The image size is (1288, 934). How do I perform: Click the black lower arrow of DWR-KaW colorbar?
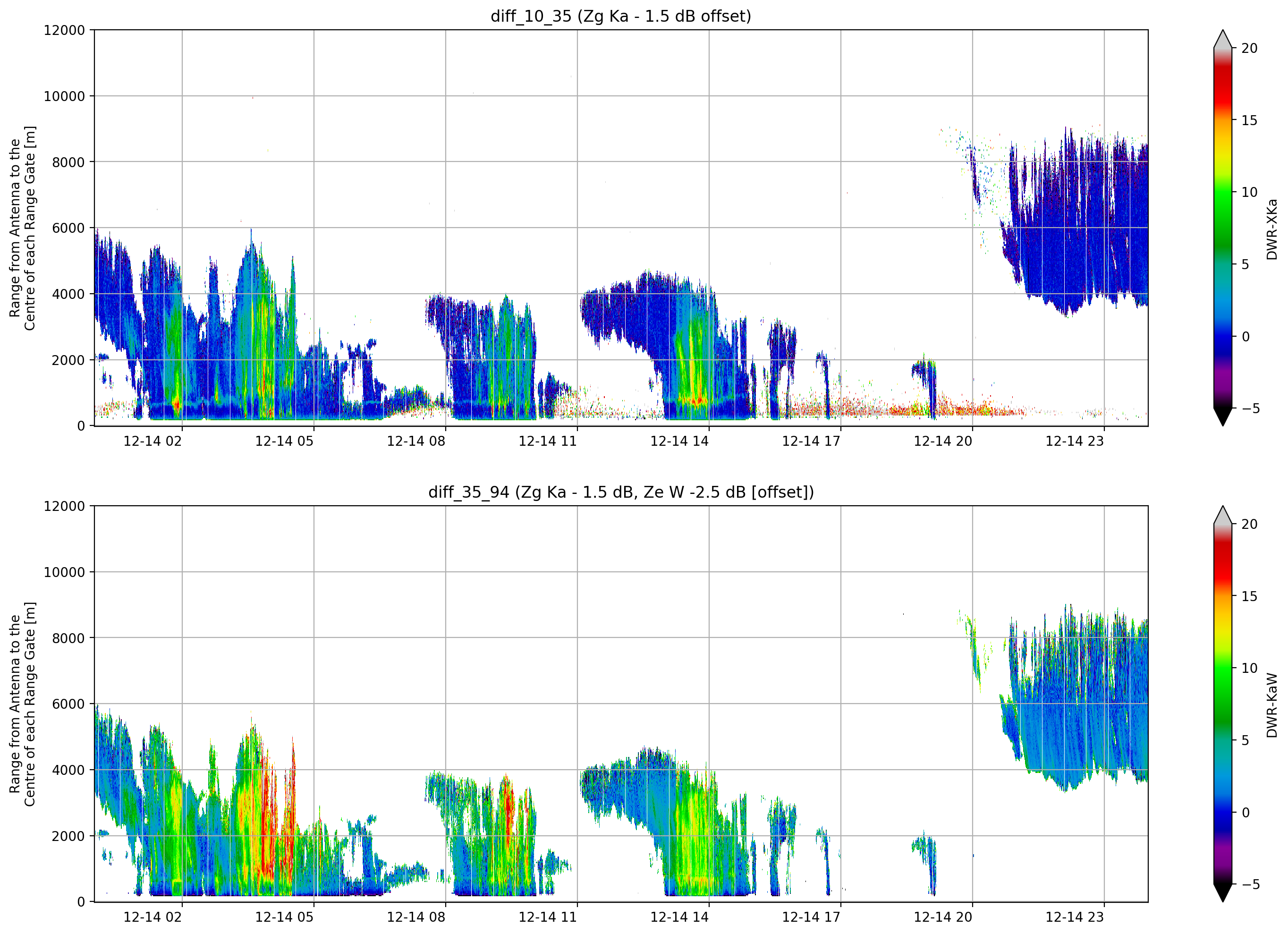(1223, 893)
